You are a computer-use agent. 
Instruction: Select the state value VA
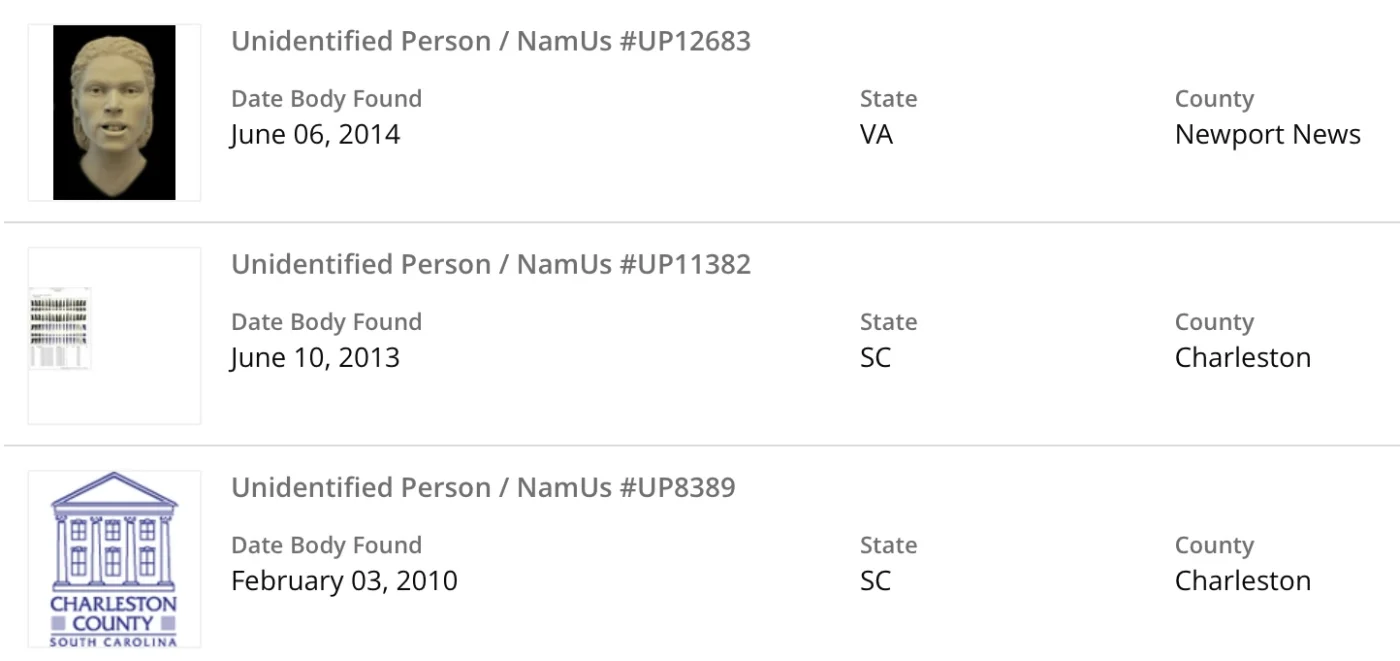click(876, 134)
